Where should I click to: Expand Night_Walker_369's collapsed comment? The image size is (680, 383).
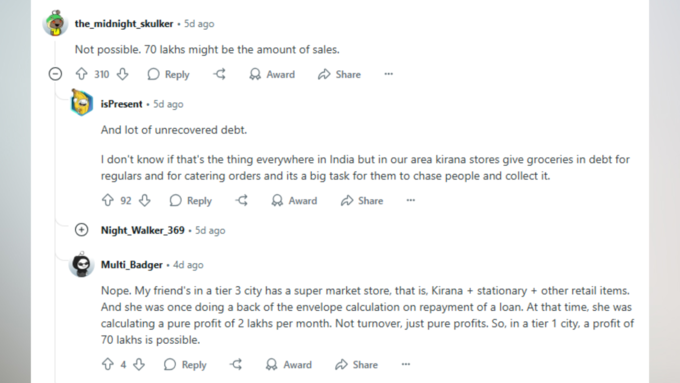(x=82, y=230)
